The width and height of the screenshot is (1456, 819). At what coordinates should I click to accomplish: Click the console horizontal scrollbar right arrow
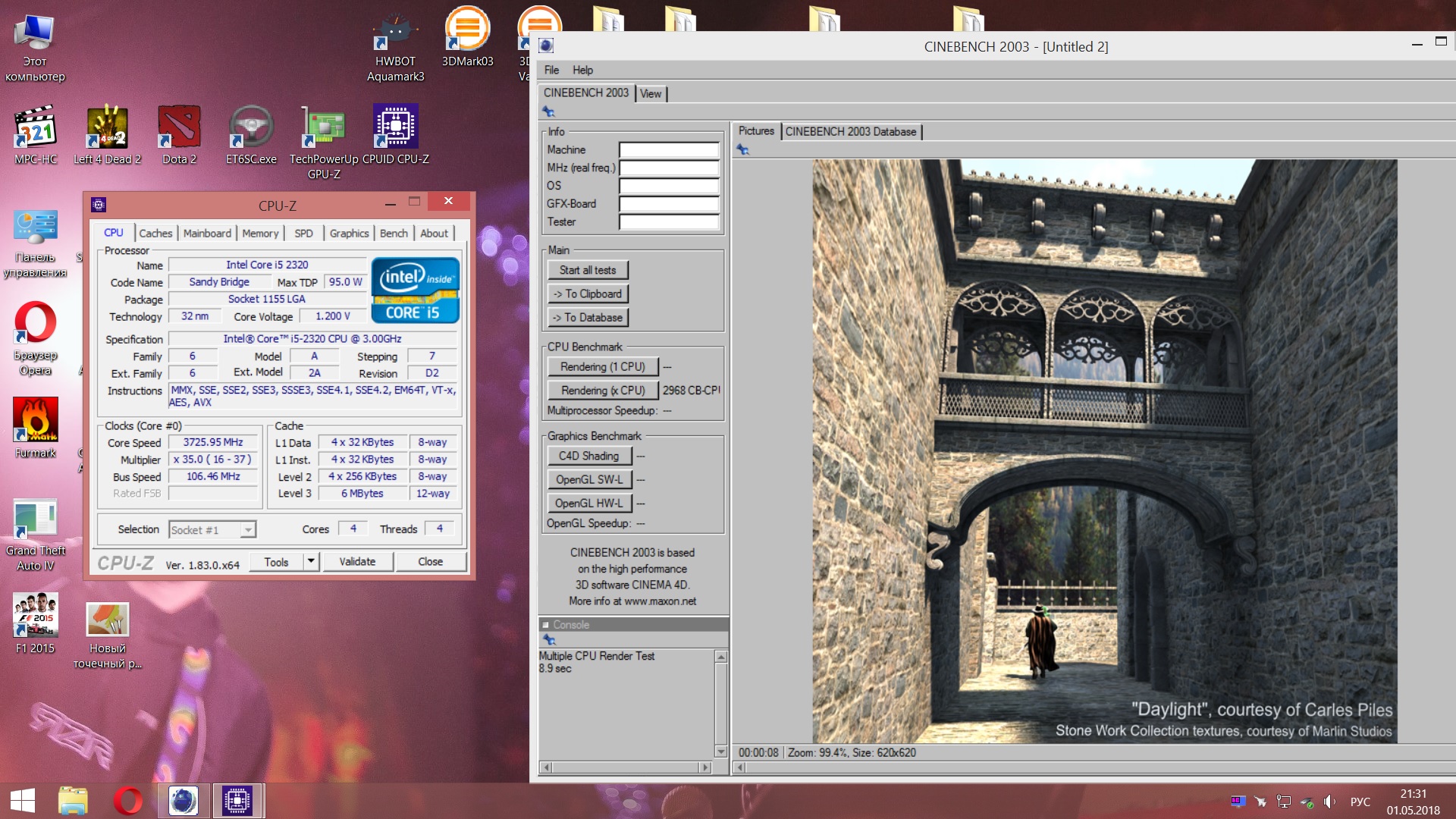tap(706, 767)
